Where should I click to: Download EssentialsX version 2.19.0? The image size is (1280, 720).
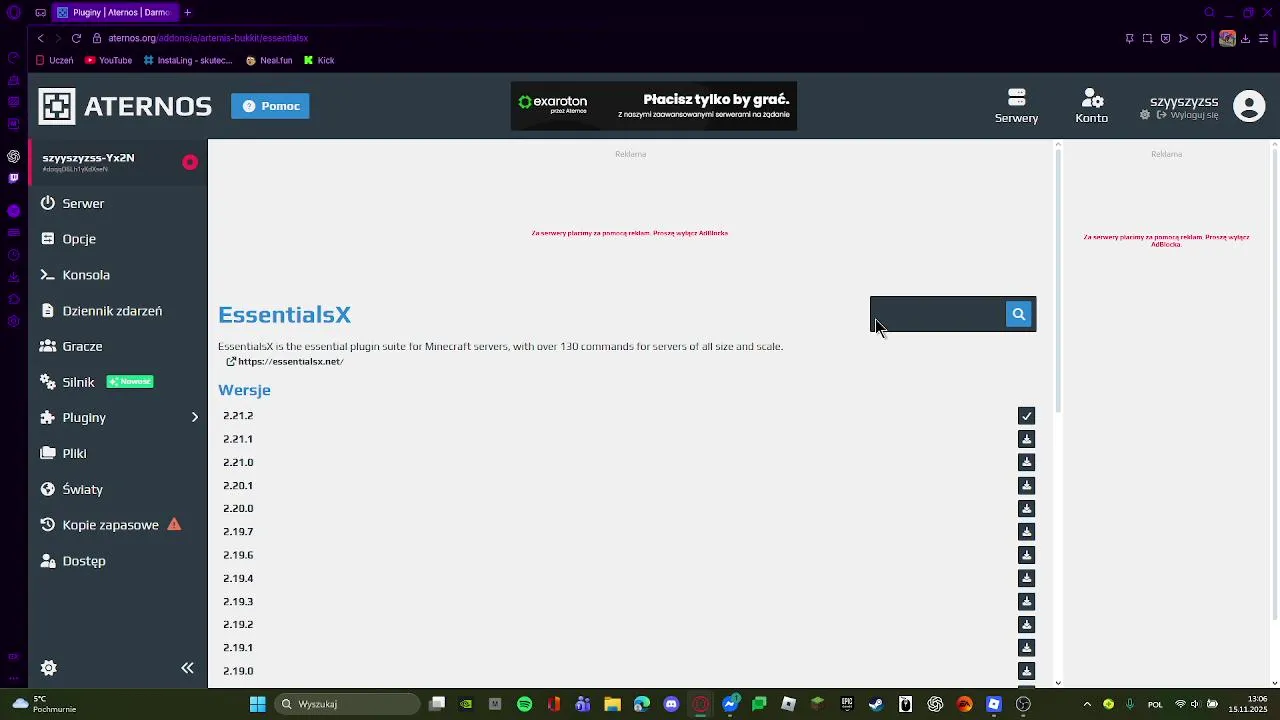tap(1026, 671)
